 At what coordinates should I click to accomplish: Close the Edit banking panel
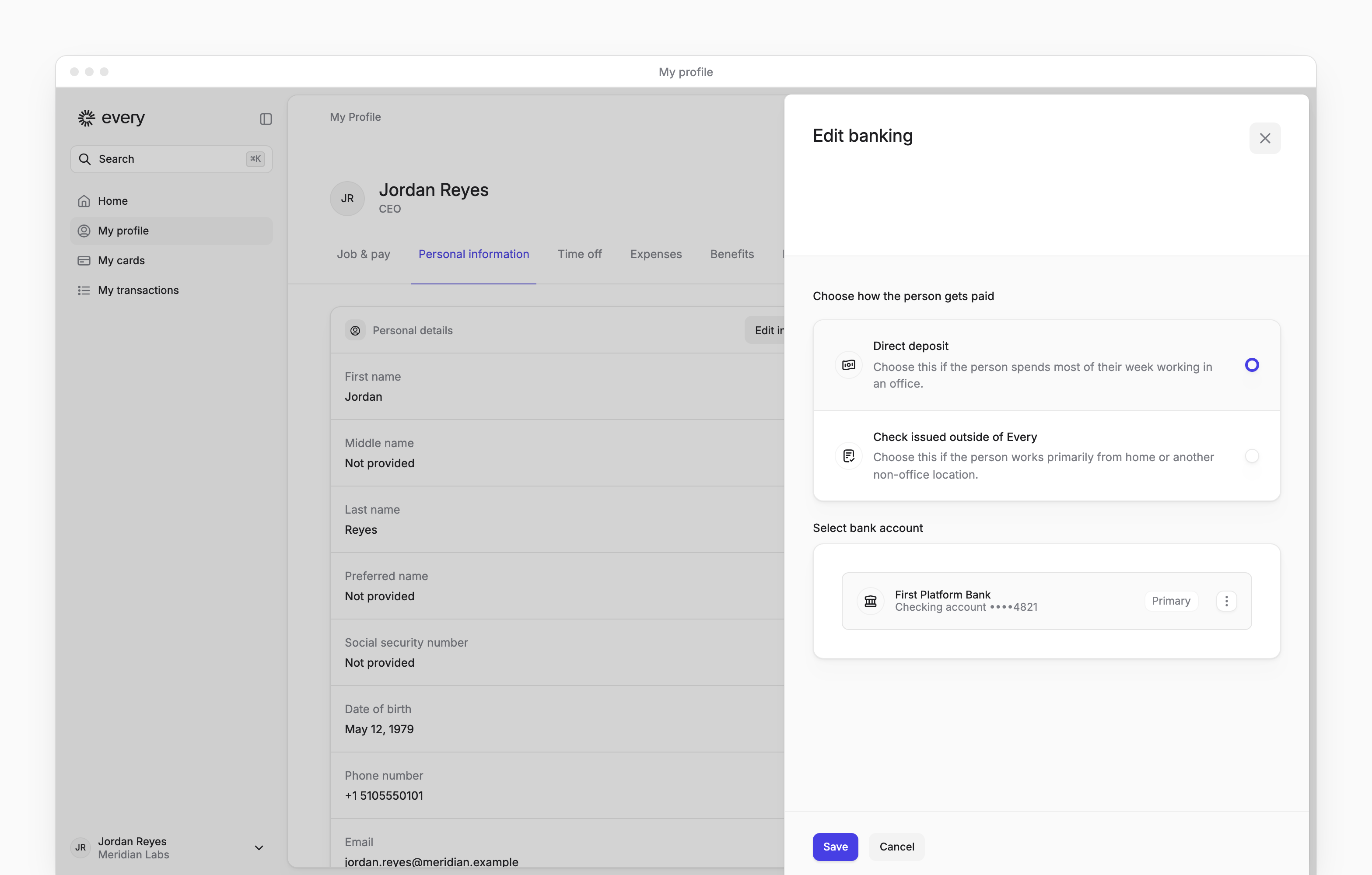point(1265,138)
